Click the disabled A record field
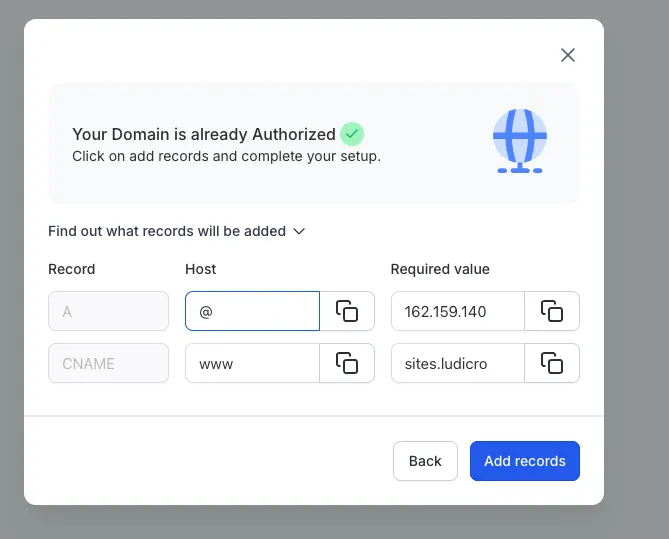Image resolution: width=669 pixels, height=539 pixels. pyautogui.click(x=108, y=311)
